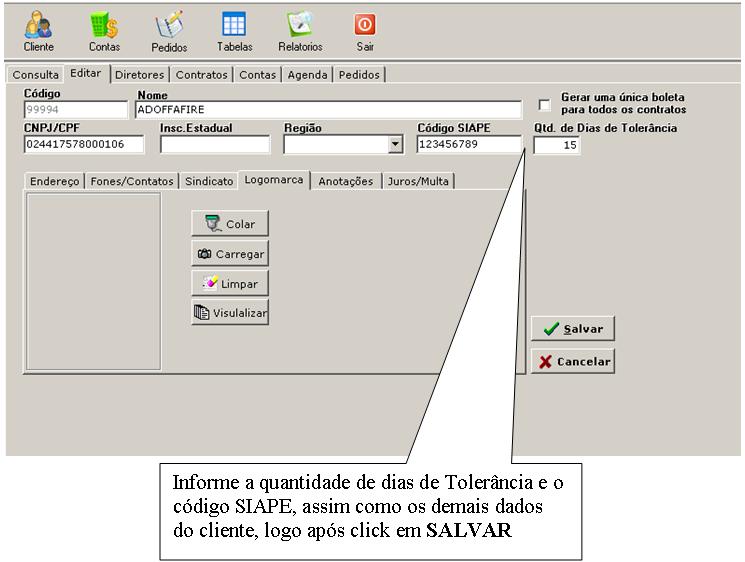Open the Tabelas toolbar icon

(234, 31)
